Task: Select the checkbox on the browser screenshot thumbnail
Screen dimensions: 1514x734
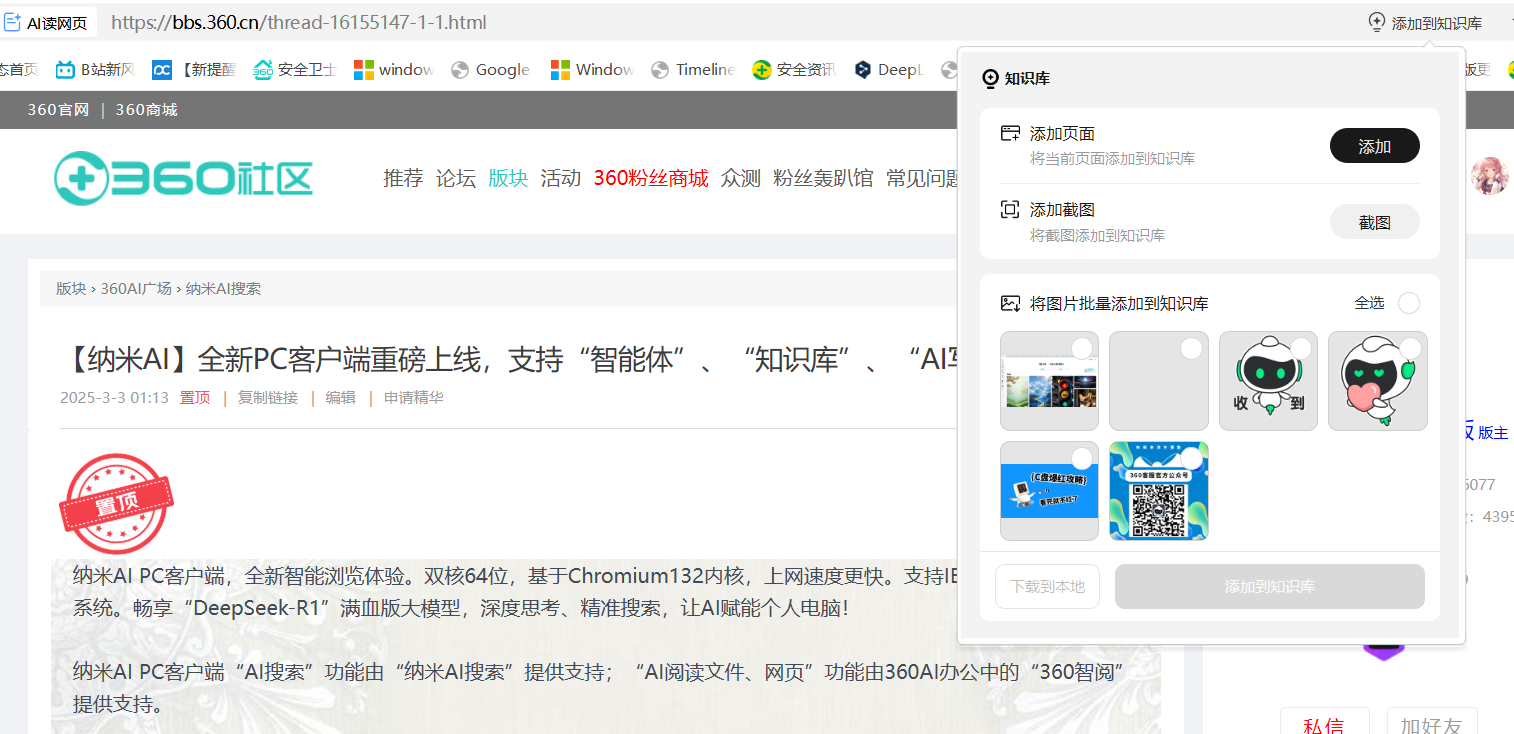Action: 1082,348
